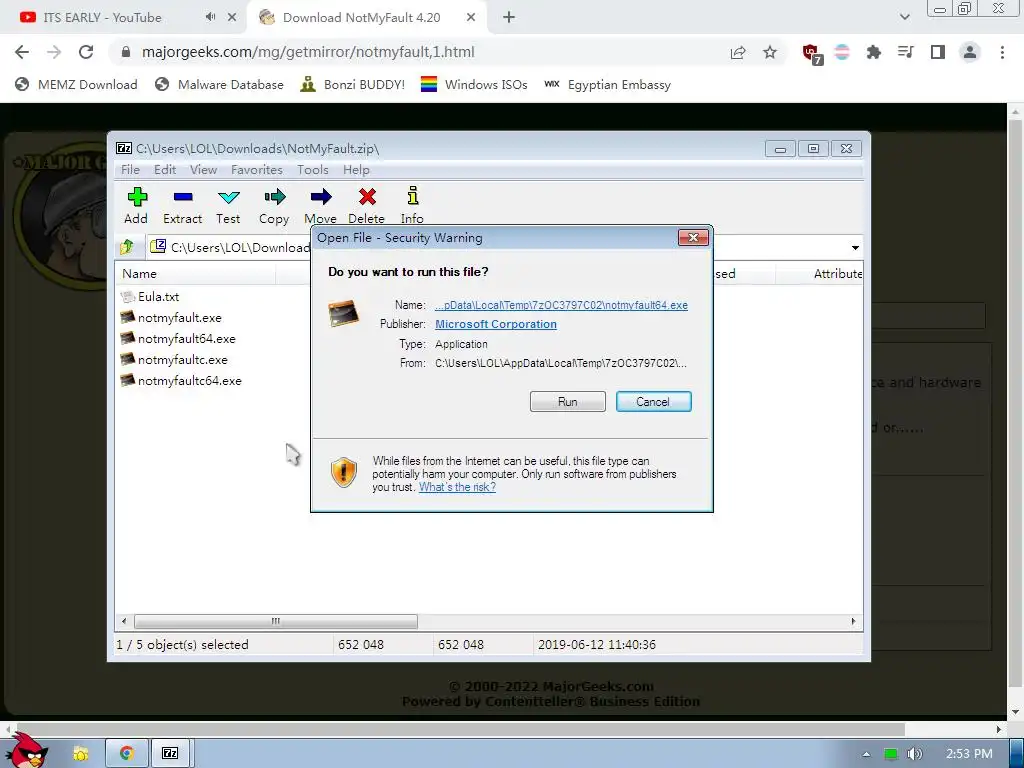Open the Tools menu in 7-Zip
Screen dimensions: 1024x768
[313, 170]
